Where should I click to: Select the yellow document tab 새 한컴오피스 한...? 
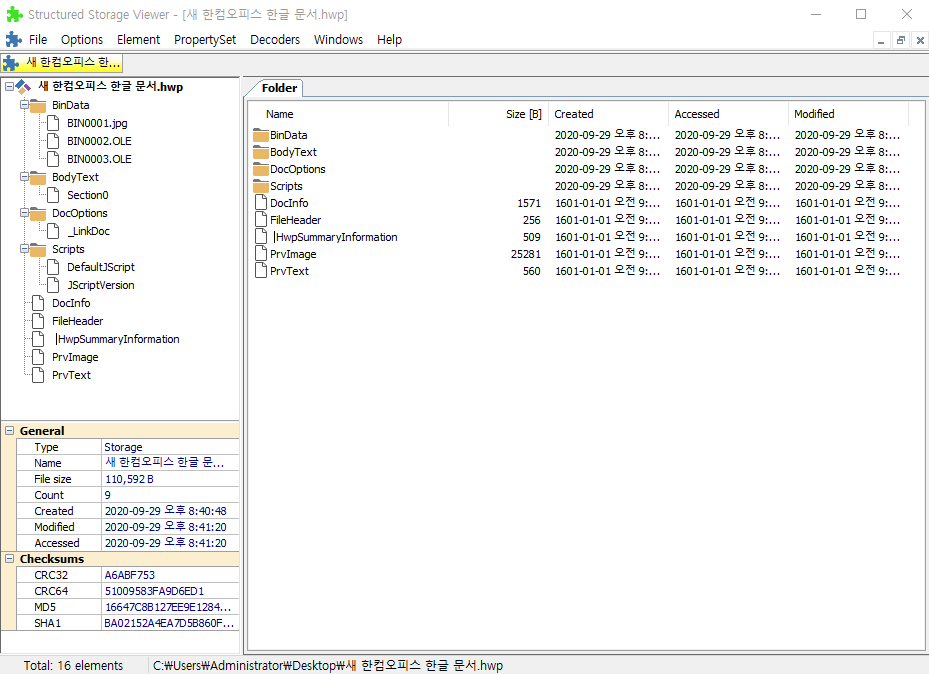62,62
